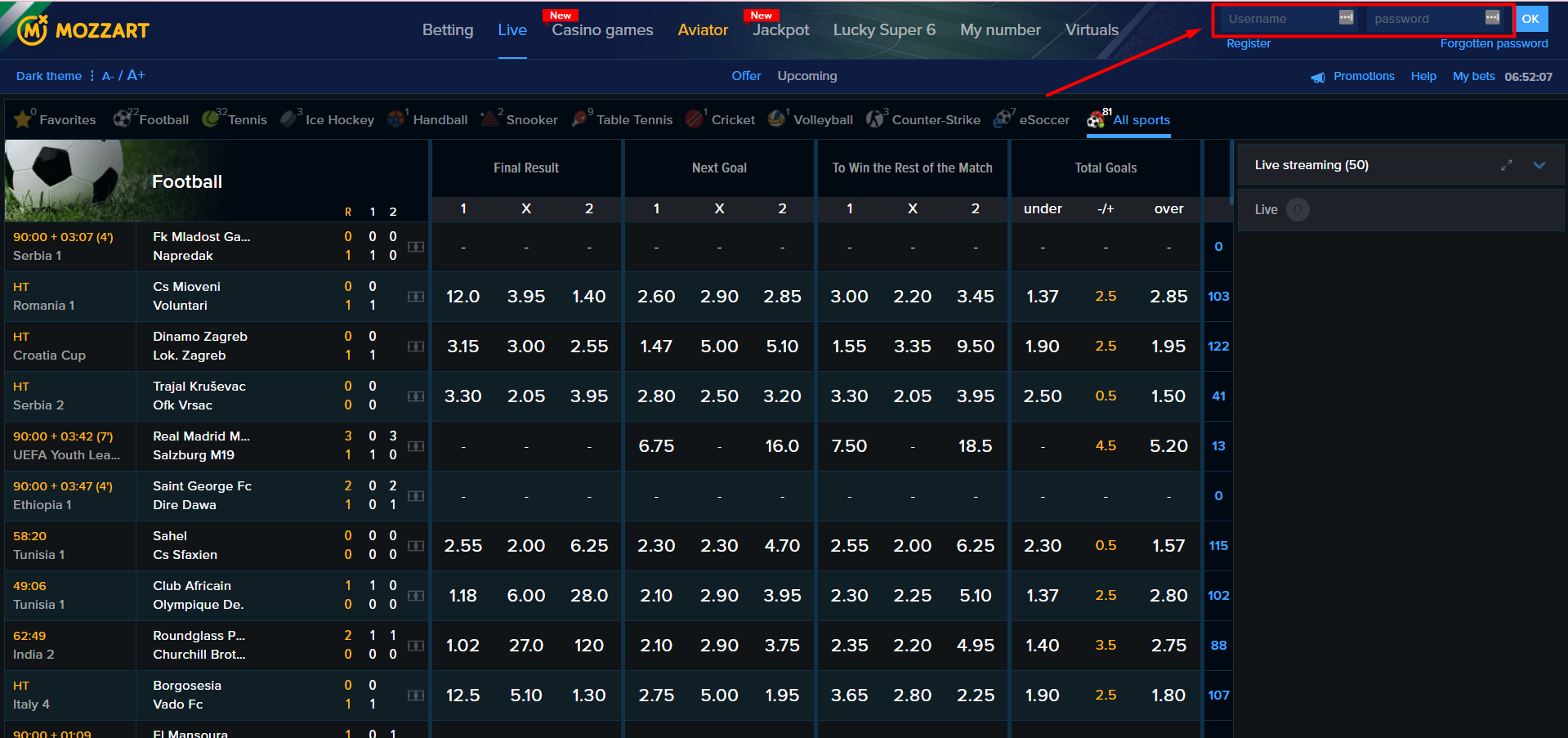The image size is (1568, 738).
Task: Switch to Upcoming tab
Action: pyautogui.click(x=807, y=76)
